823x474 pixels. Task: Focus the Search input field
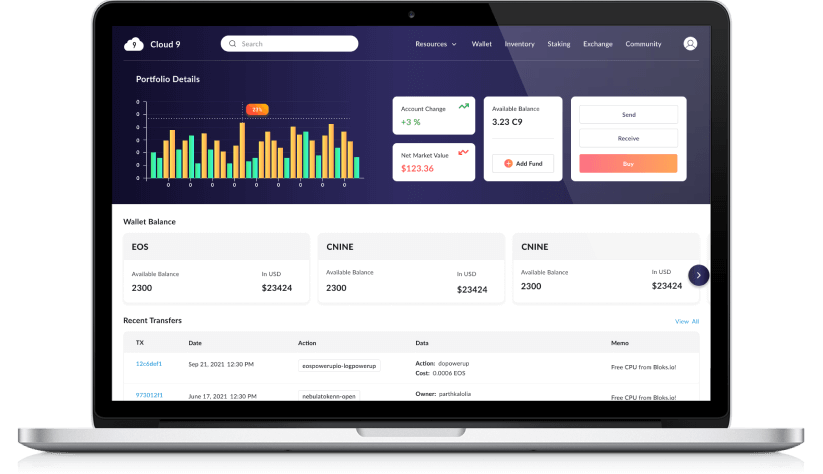click(x=289, y=44)
